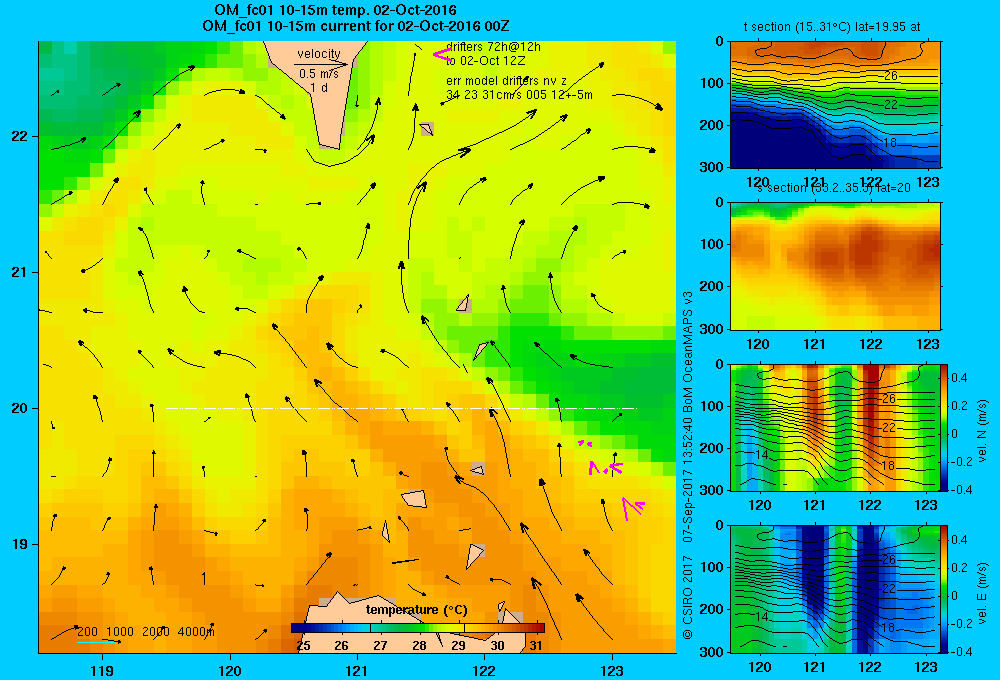Click the magenta drifter track near longitude 123, latitude 19.2
Viewport: 1000px width, 680px height.
(x=633, y=508)
